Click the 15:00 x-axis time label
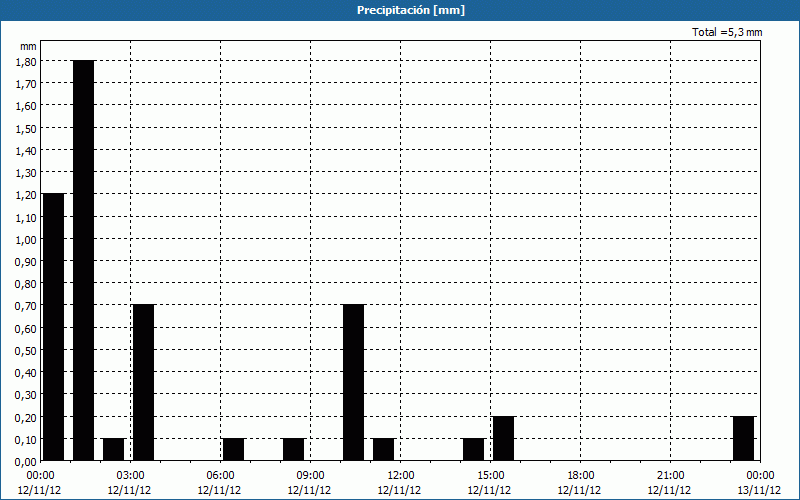Image resolution: width=800 pixels, height=500 pixels. point(491,476)
